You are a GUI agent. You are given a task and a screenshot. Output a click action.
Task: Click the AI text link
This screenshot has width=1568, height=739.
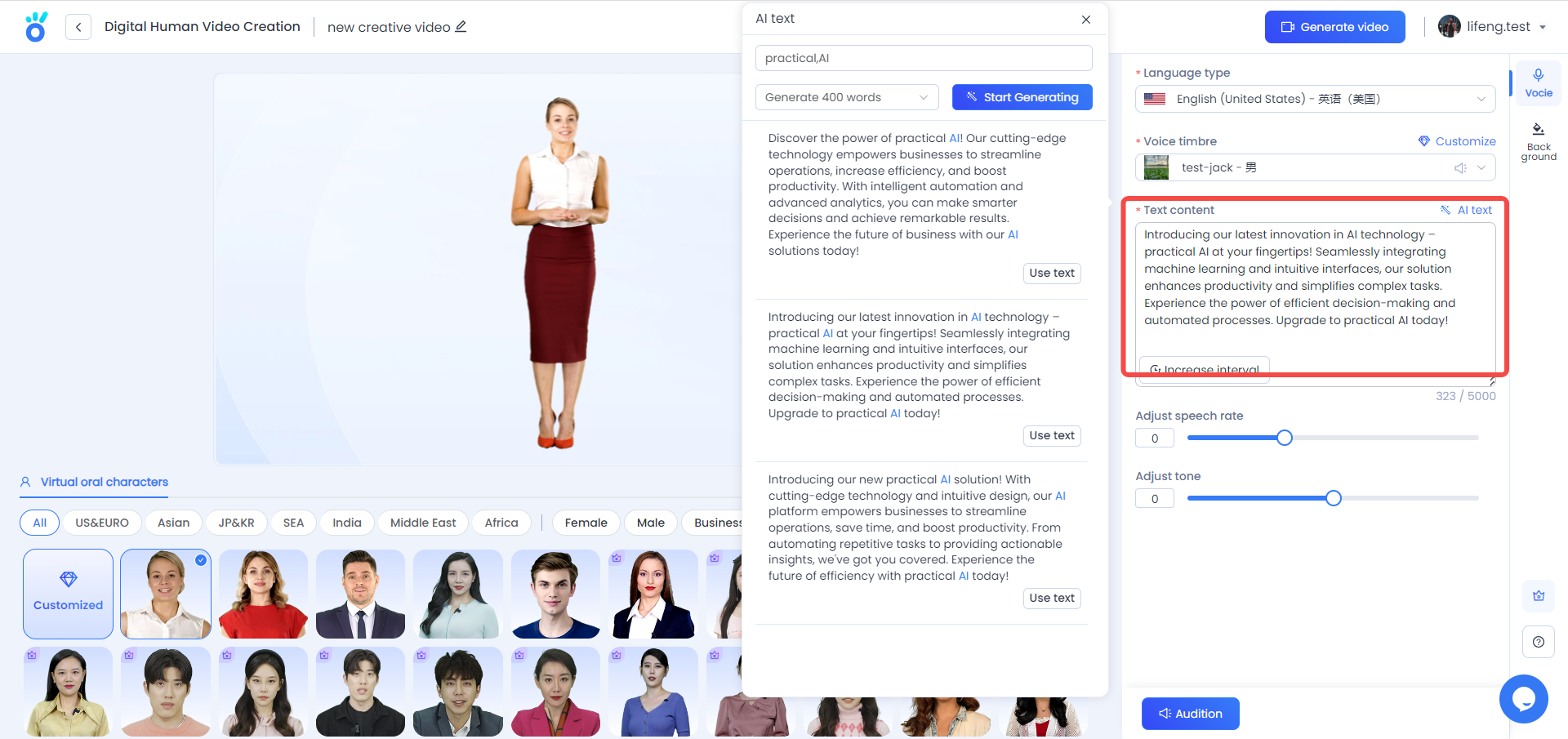tap(1467, 210)
